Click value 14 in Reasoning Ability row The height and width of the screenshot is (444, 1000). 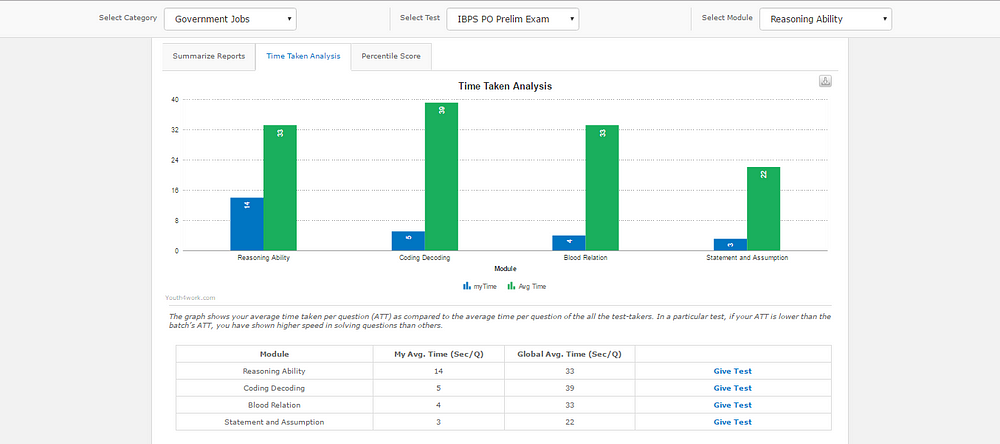click(x=438, y=371)
